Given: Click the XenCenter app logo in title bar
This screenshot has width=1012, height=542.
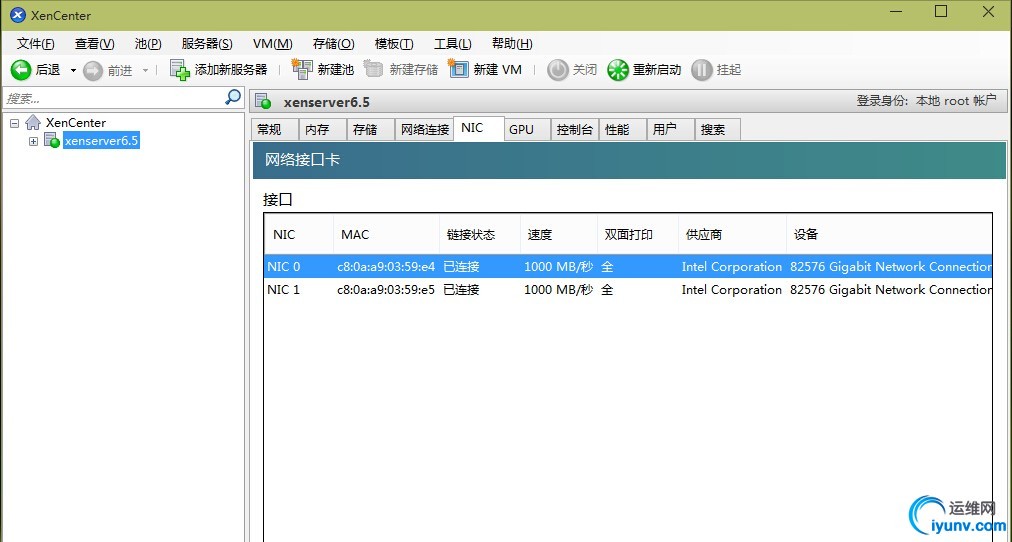Looking at the screenshot, I should 17,14.
